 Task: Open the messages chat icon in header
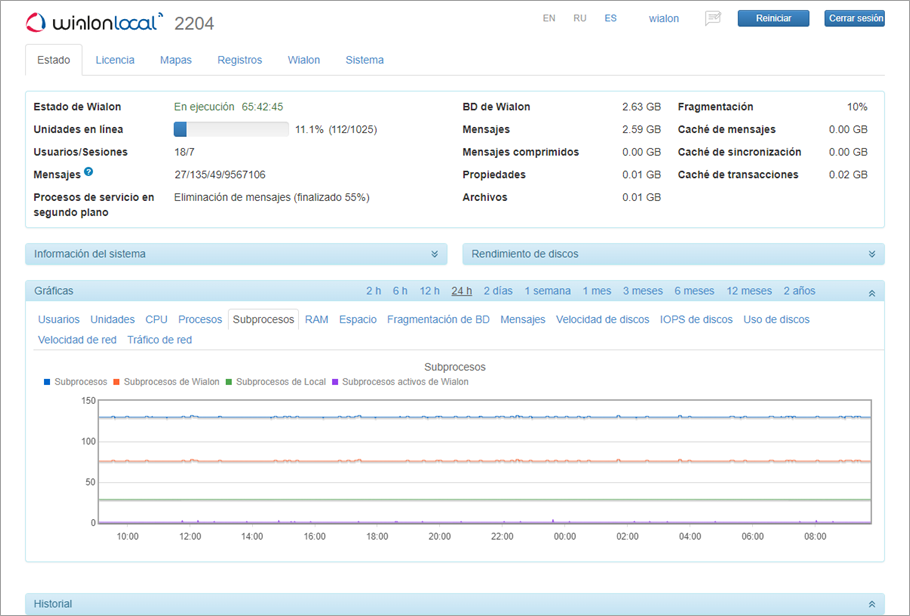pos(713,18)
